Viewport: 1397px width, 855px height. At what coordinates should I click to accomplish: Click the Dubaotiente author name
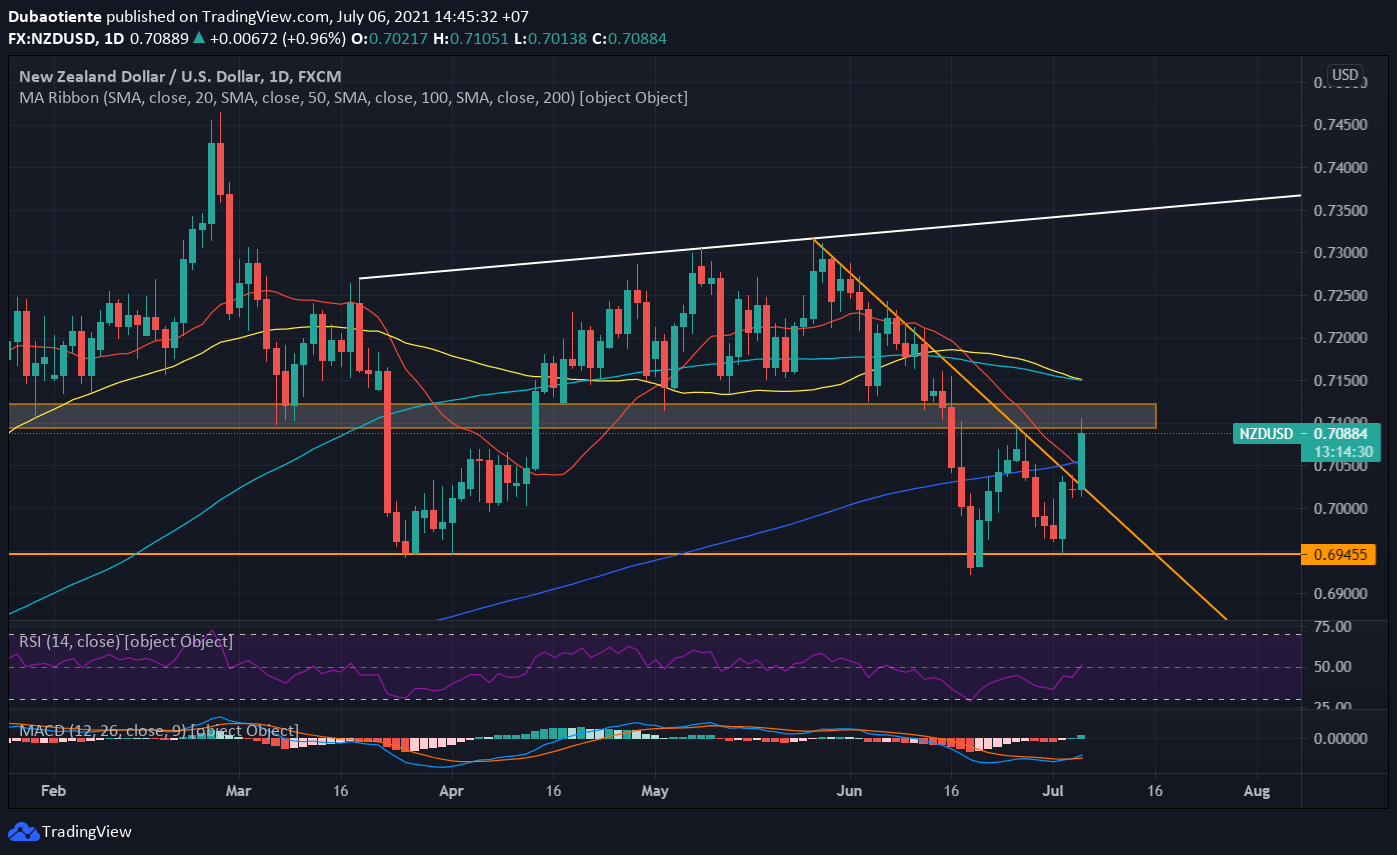(x=55, y=17)
